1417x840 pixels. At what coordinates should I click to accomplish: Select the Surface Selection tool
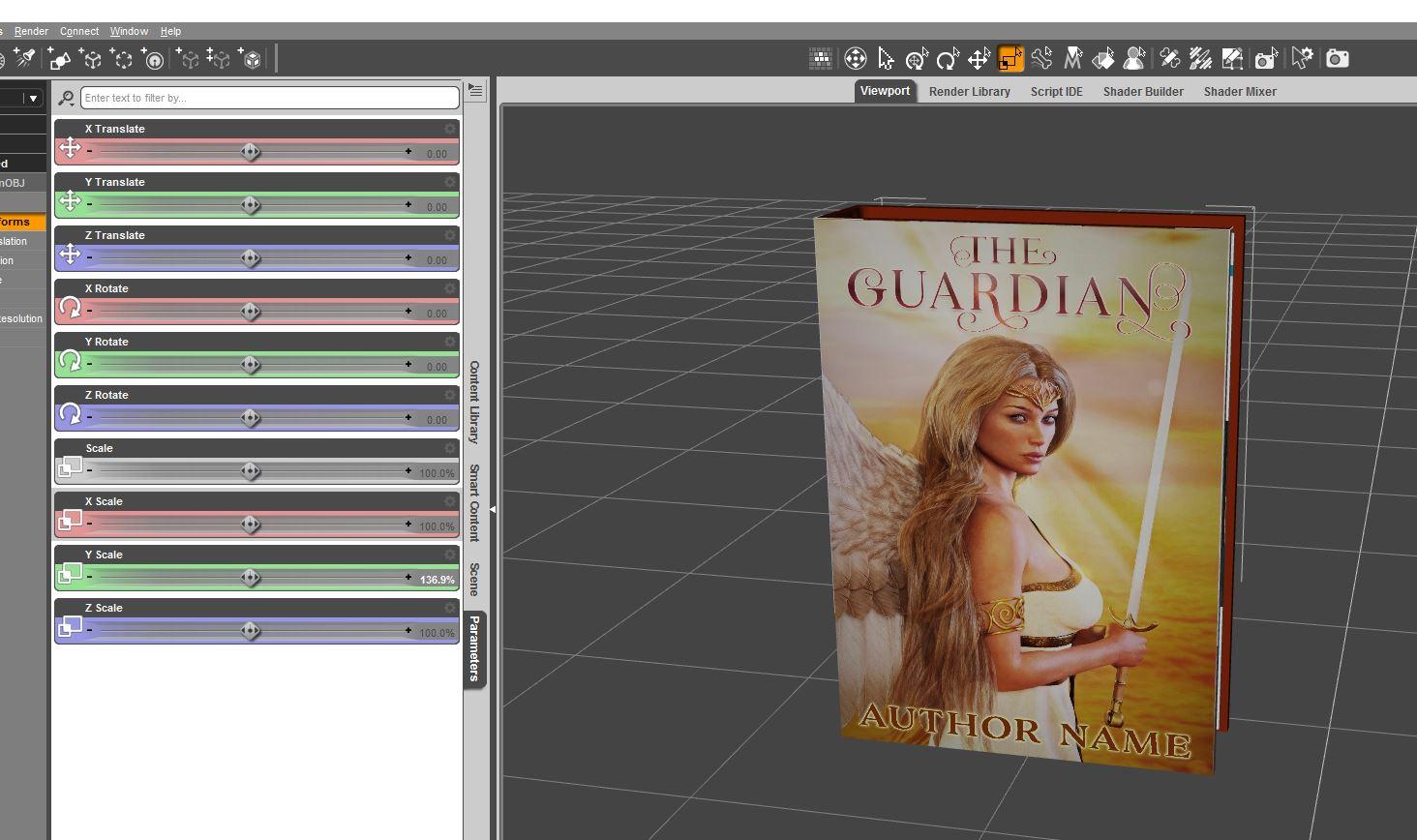pos(1103,59)
